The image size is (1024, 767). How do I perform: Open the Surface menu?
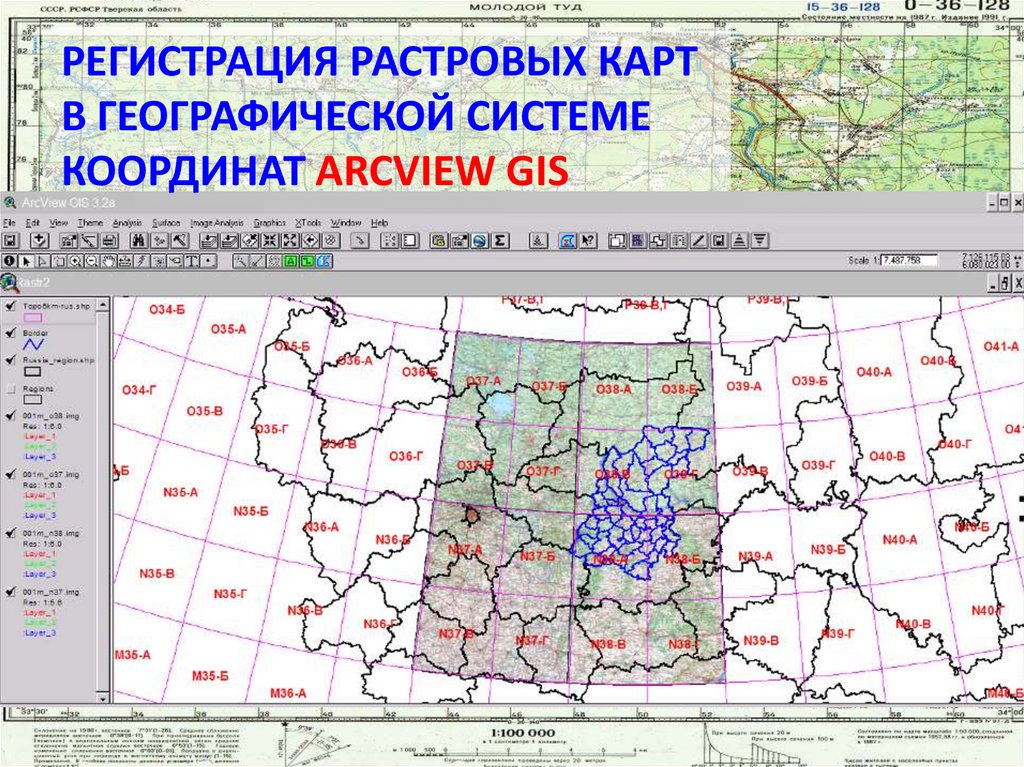(166, 223)
